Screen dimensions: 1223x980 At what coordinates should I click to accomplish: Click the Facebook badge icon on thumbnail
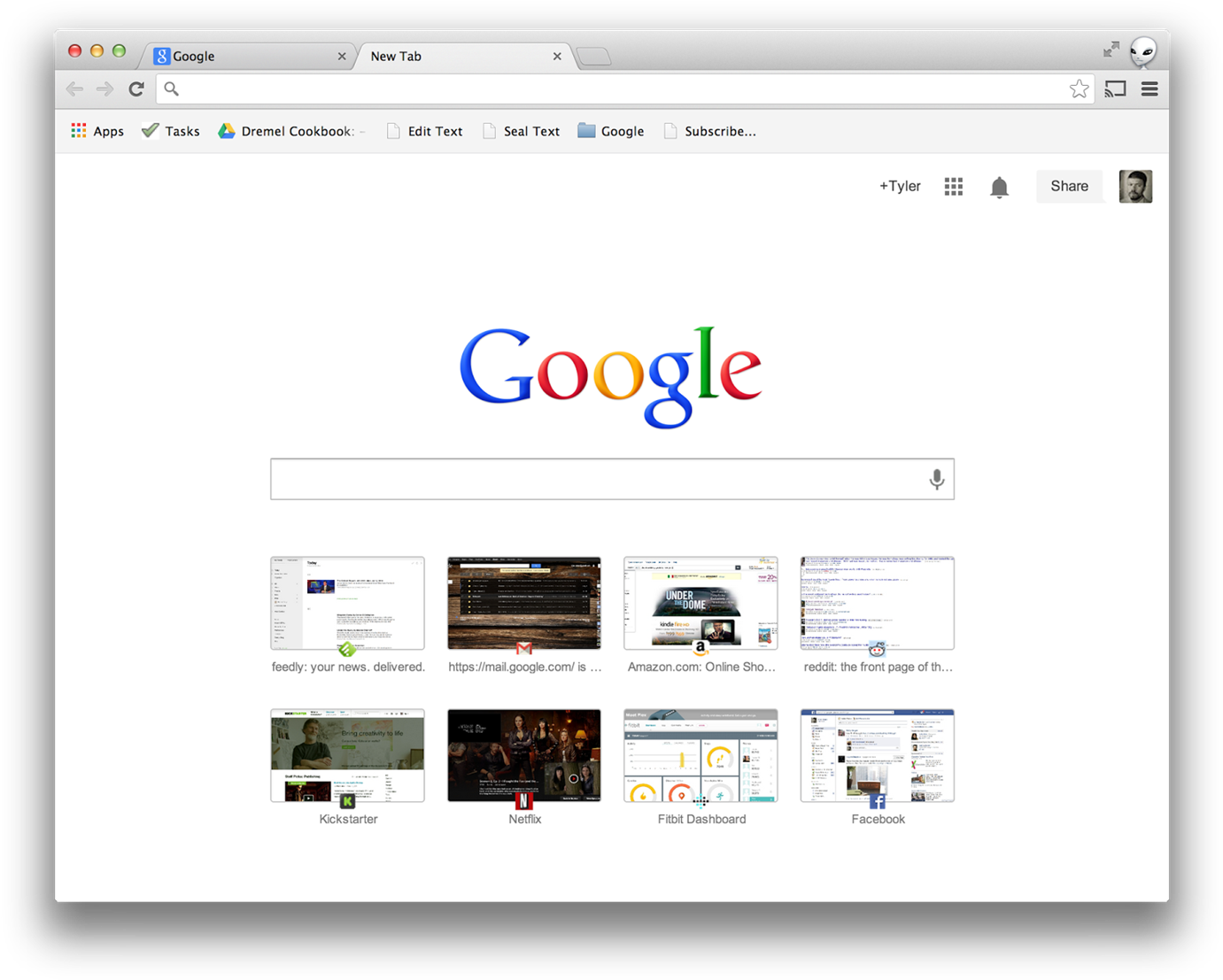click(x=878, y=801)
